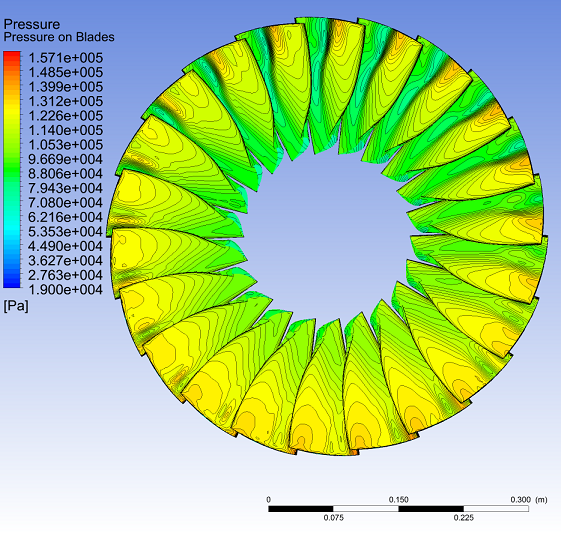Click the 1.571e+005 maximum legend value
Screen dimensions: 561x533
point(65,58)
